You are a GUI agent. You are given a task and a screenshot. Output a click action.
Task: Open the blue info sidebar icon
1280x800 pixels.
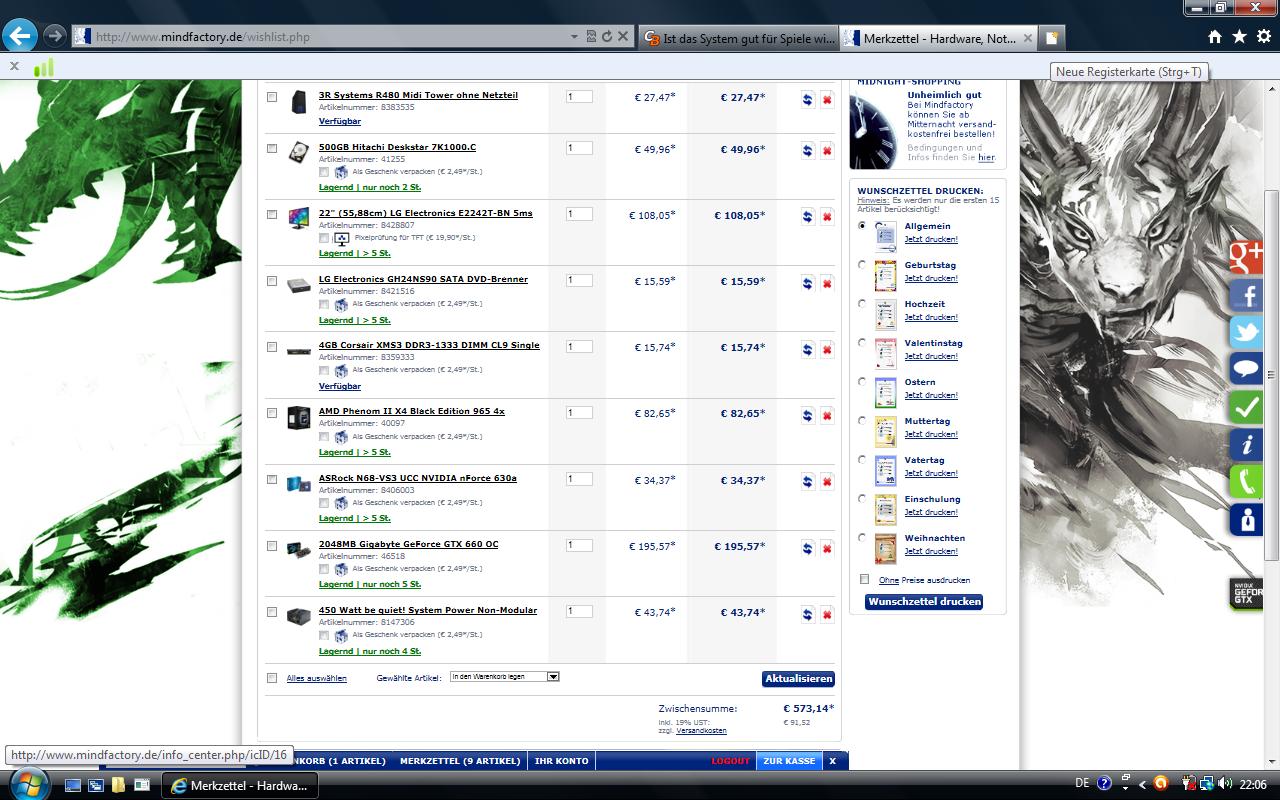pos(1246,445)
